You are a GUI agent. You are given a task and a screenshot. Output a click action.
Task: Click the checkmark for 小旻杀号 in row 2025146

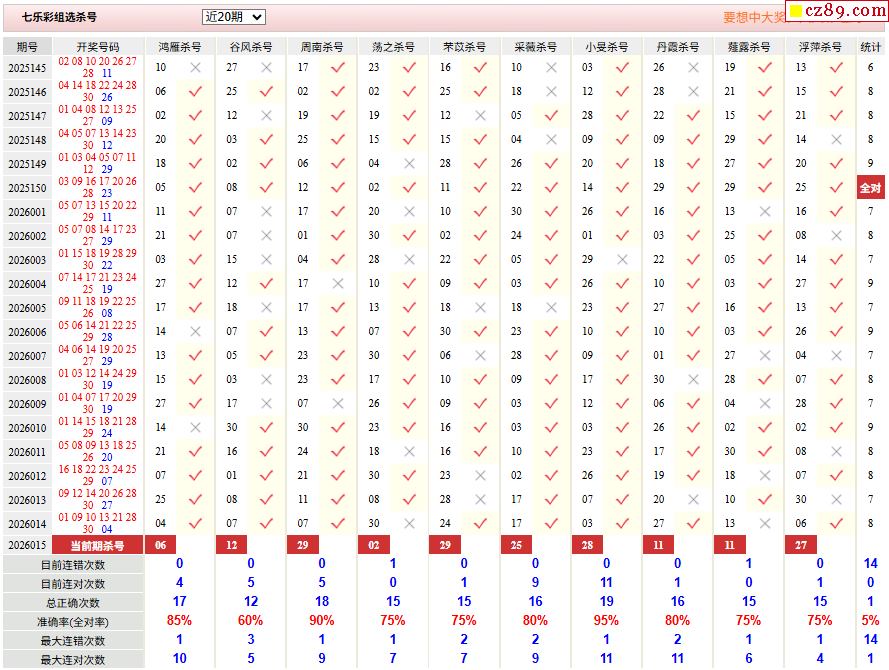[622, 92]
